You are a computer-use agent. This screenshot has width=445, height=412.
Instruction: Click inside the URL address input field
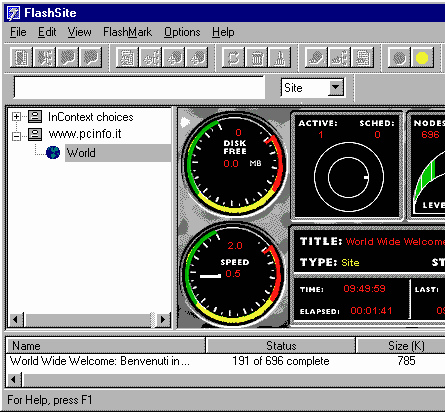[140, 87]
